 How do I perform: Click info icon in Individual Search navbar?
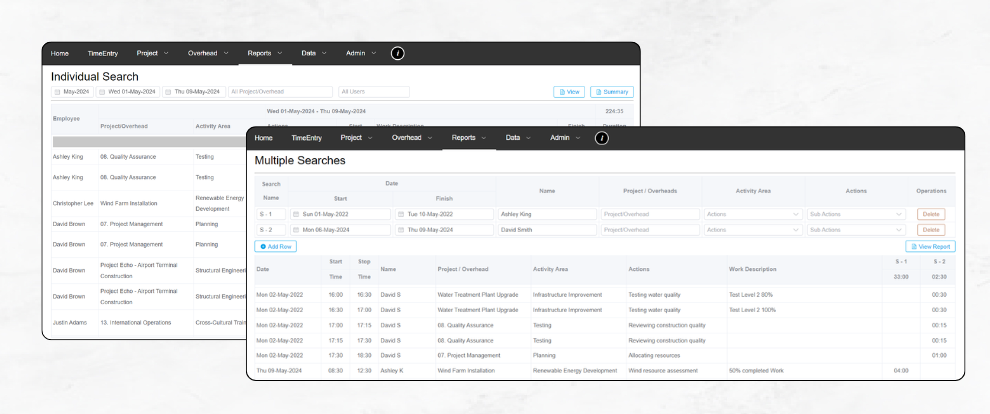pyautogui.click(x=398, y=53)
